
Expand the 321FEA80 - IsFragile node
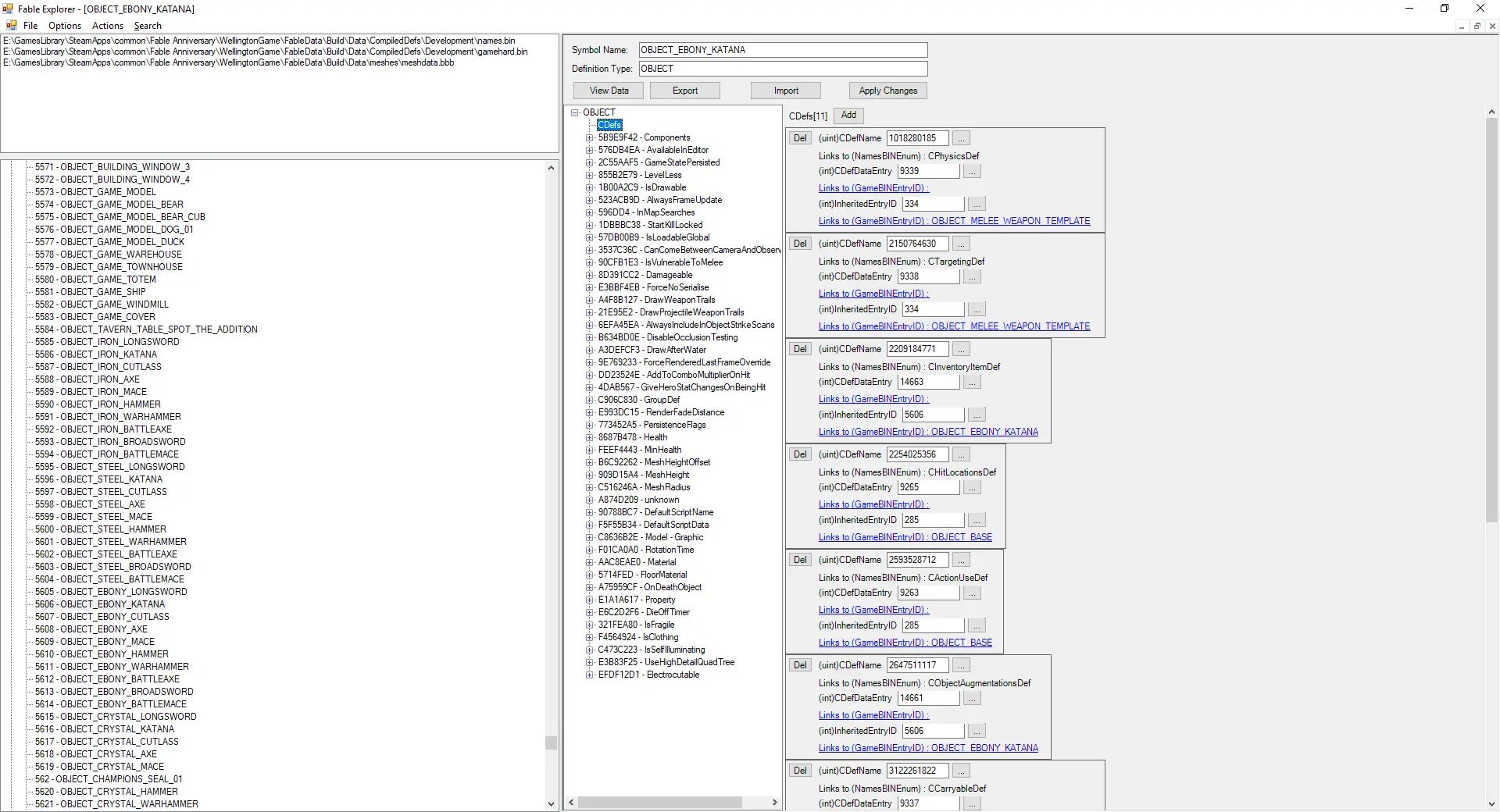(x=590, y=625)
